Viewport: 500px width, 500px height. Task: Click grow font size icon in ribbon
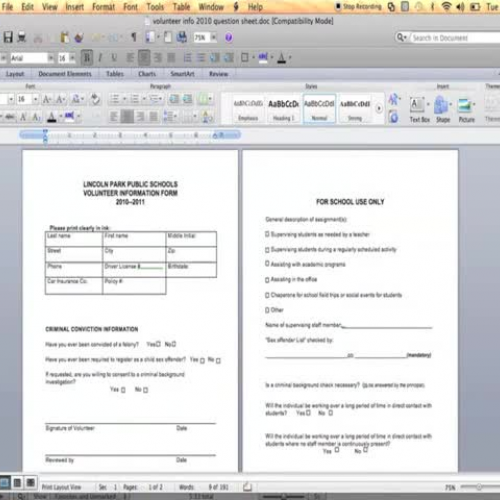tap(47, 99)
